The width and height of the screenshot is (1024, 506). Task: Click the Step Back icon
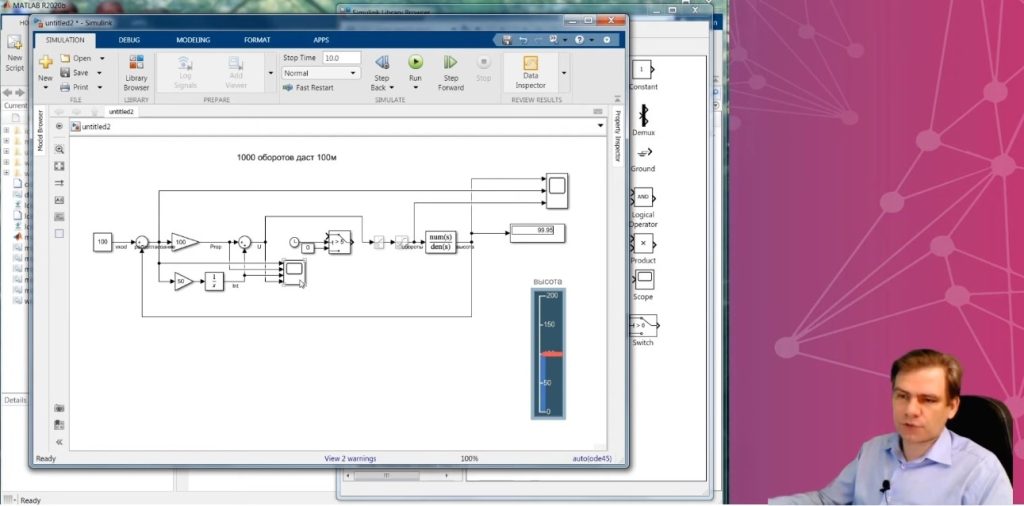[382, 62]
